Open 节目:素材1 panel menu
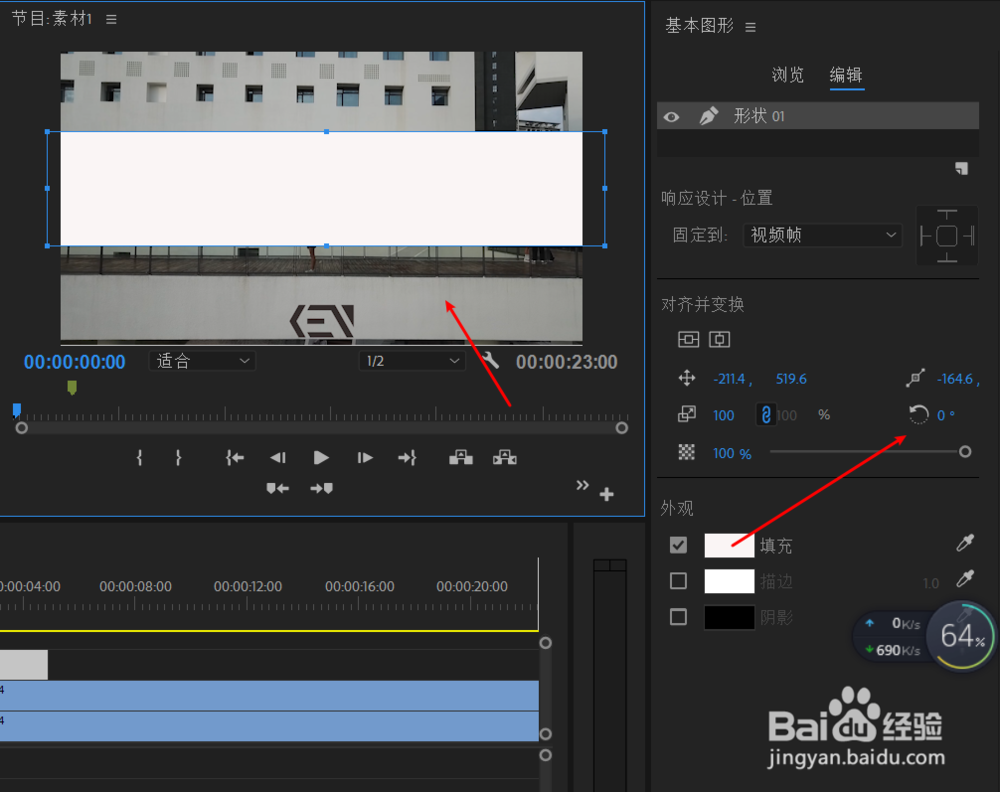The image size is (1000, 792). (112, 20)
